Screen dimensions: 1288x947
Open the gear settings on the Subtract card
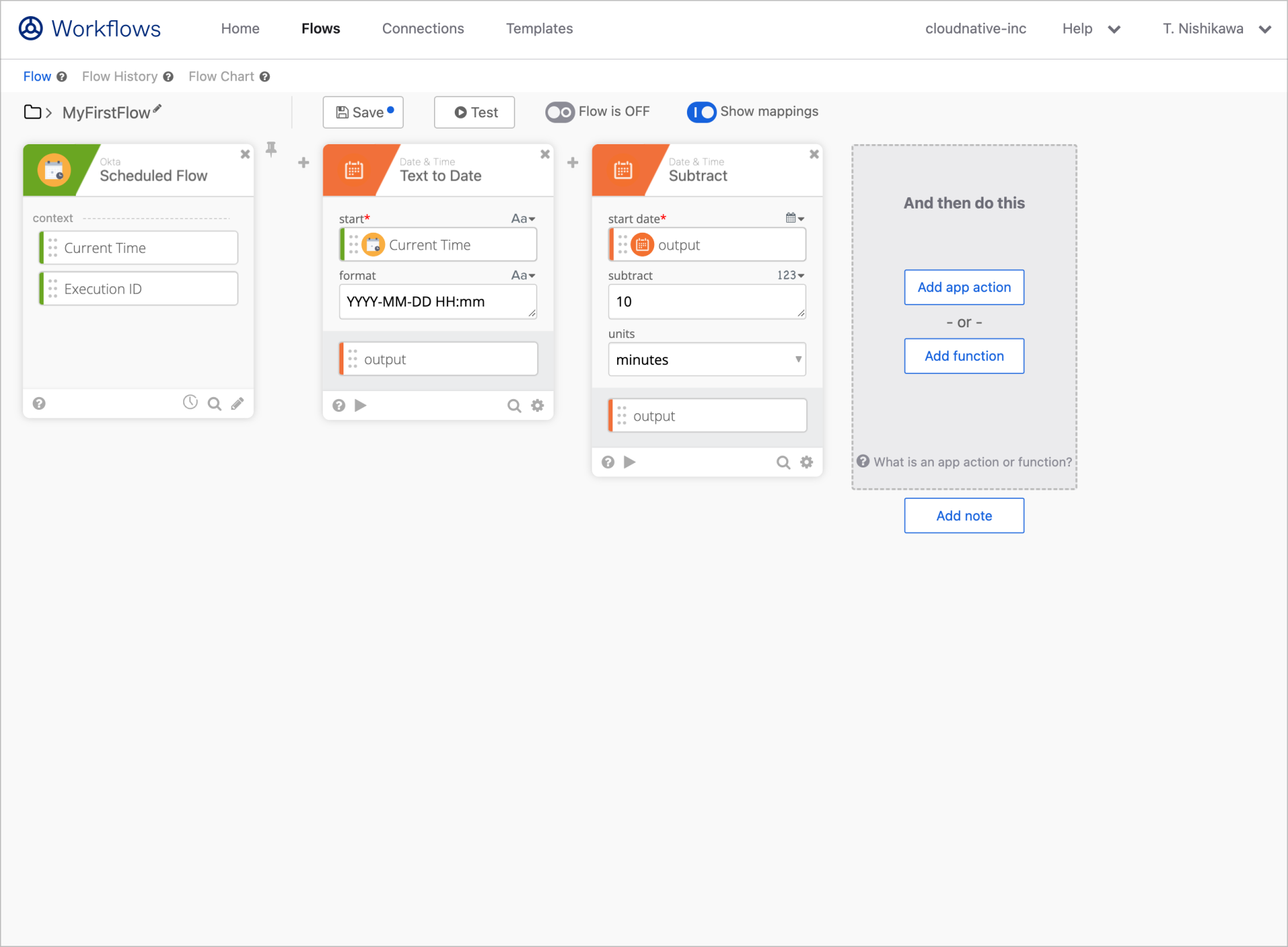806,462
